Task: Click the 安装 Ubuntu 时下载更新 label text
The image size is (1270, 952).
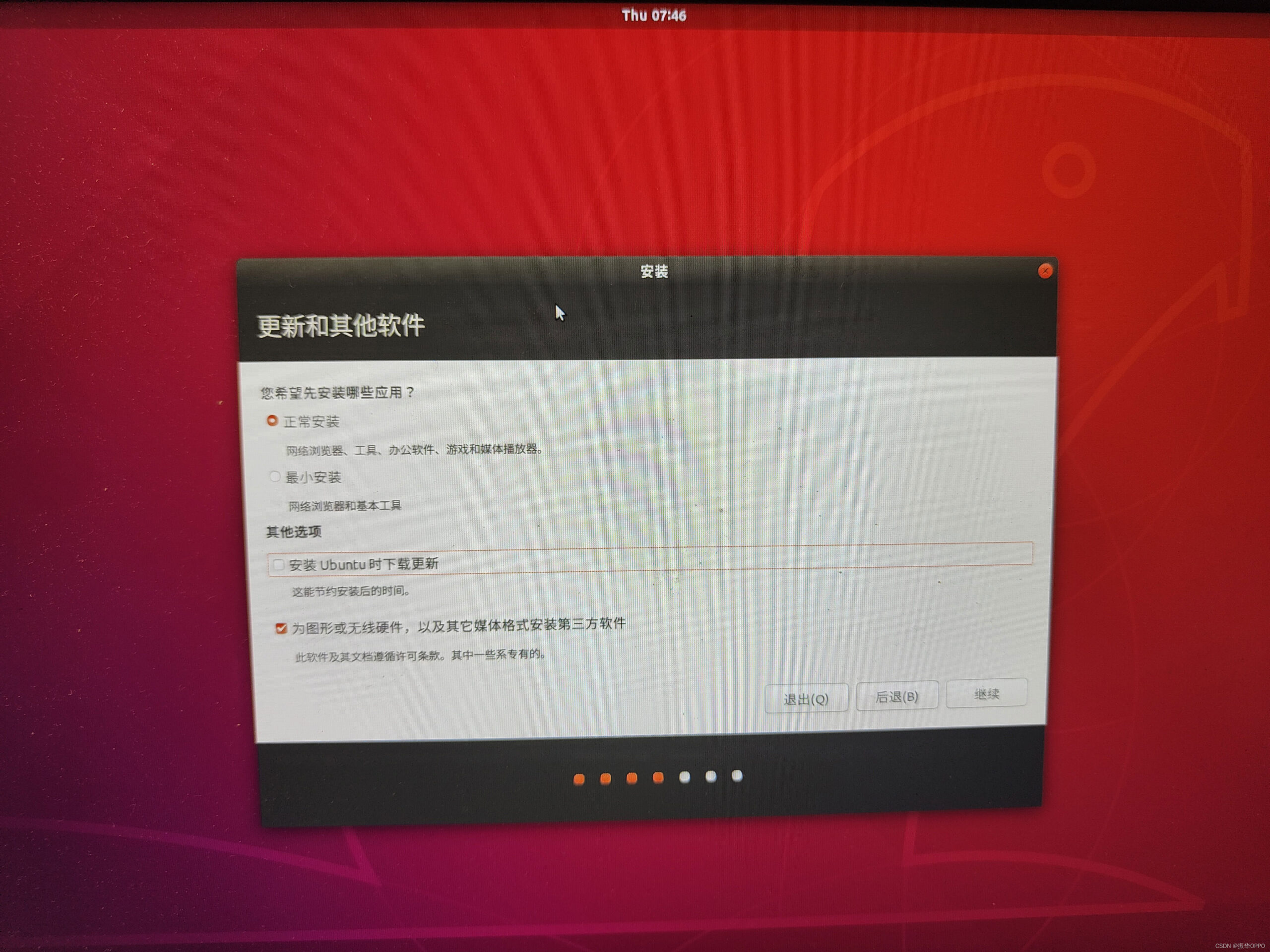Action: (x=365, y=564)
